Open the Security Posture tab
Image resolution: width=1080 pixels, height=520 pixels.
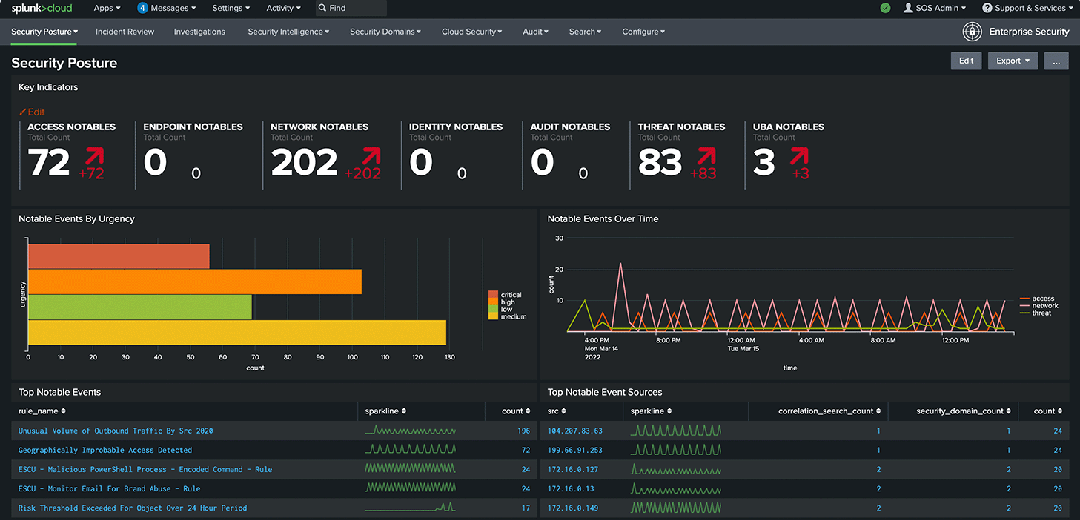click(x=45, y=32)
